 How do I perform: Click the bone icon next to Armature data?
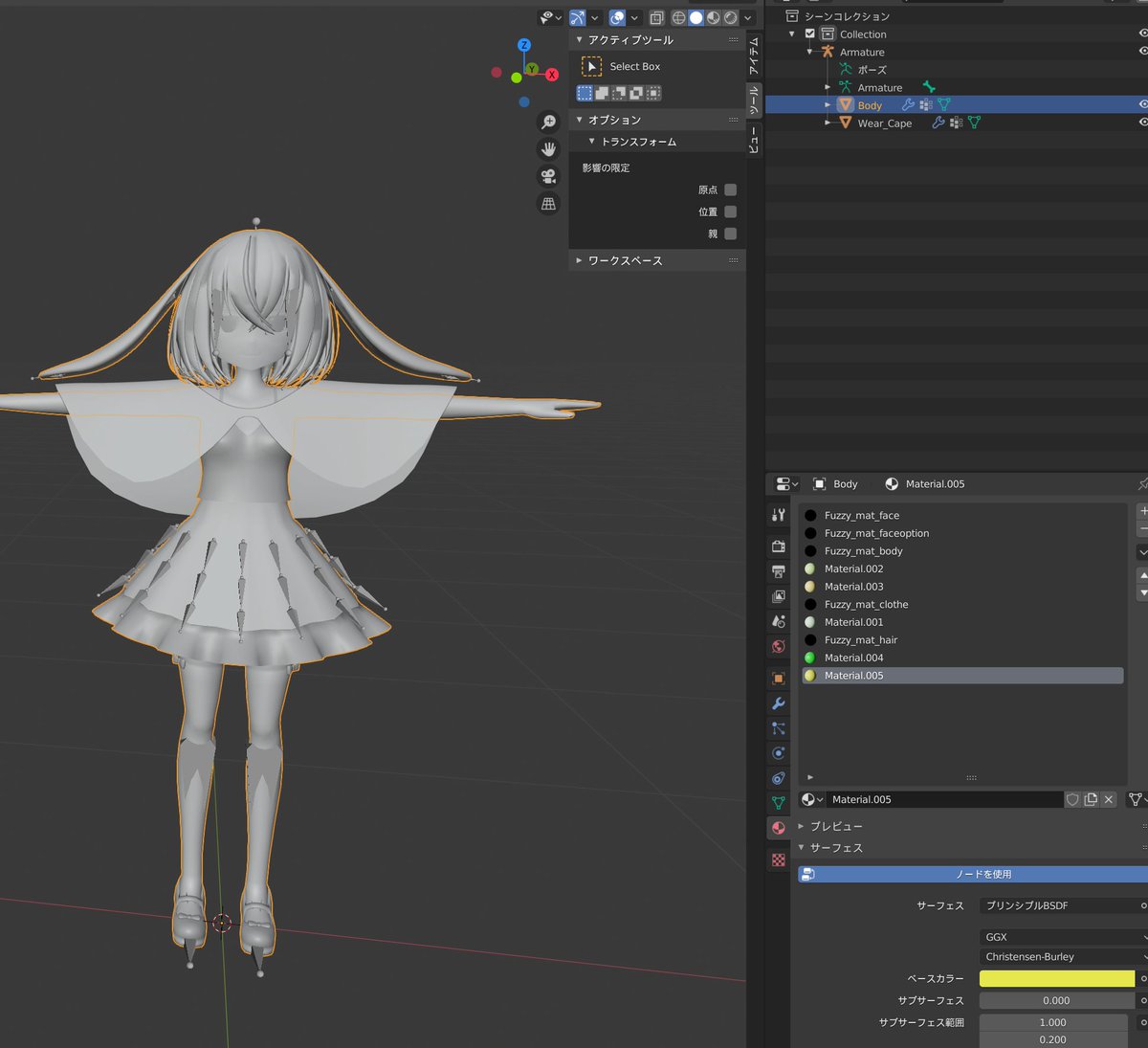click(928, 87)
